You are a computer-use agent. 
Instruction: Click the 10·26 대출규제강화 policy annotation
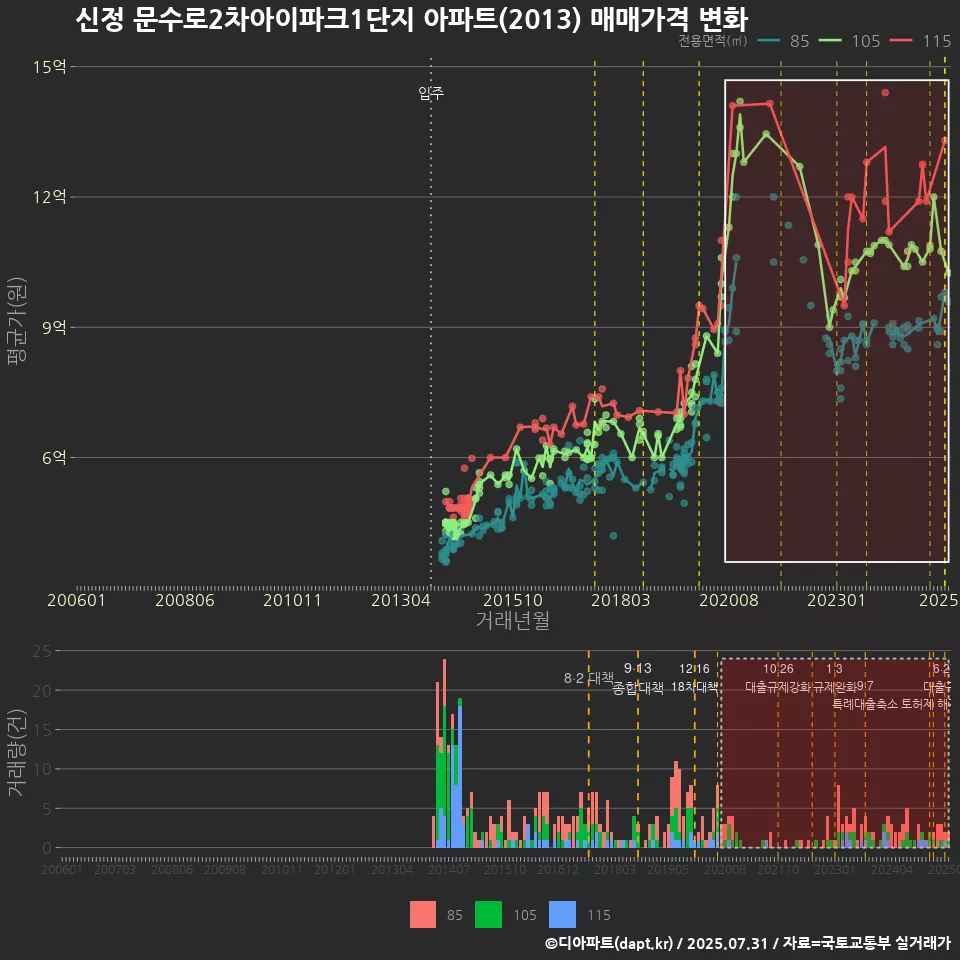(778, 678)
